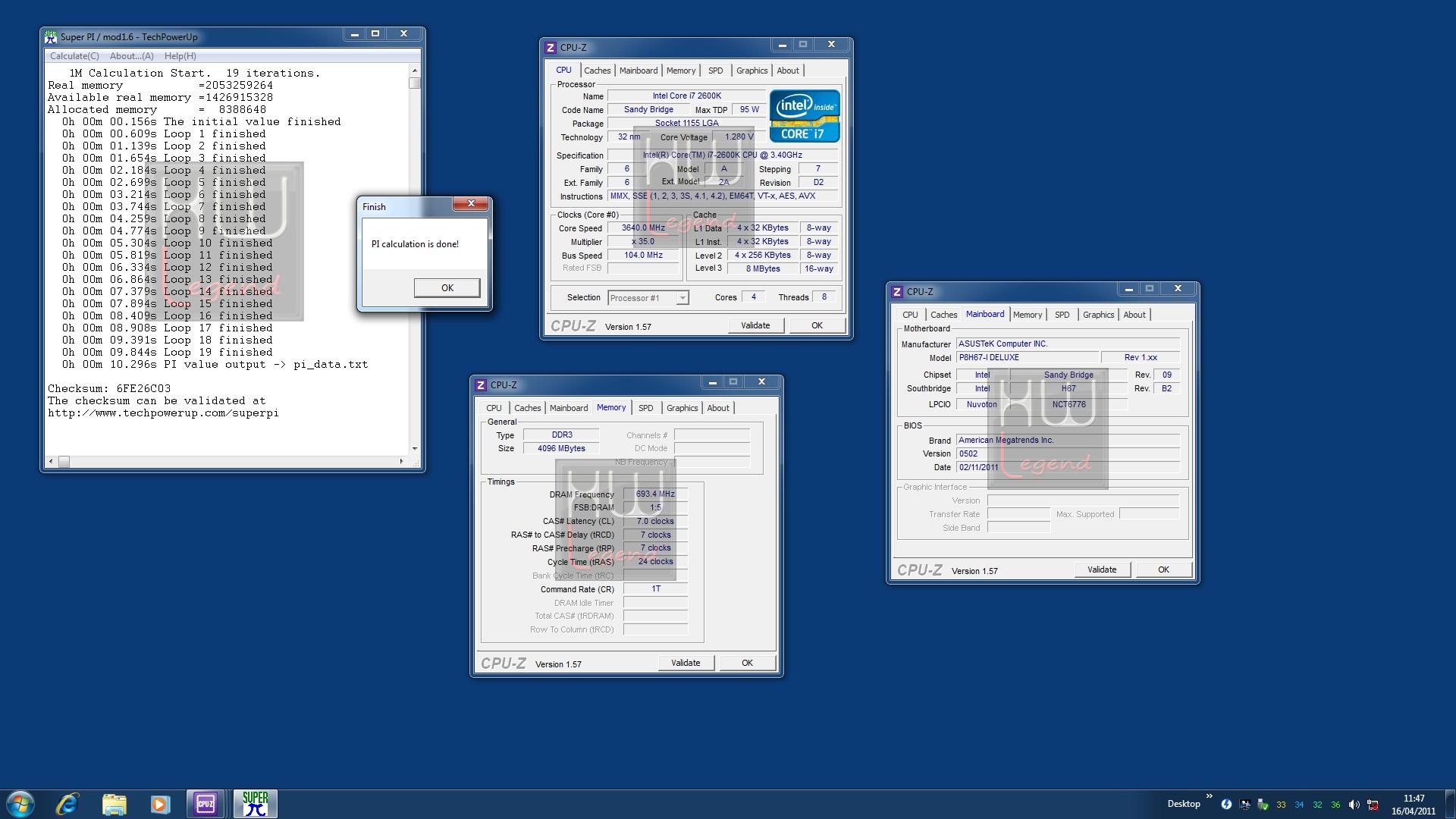Select Caches tab in CPU-Z Mainboard window

[x=943, y=315]
